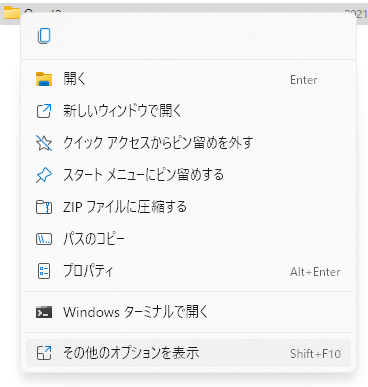Select クイック アクセスからピン留めを外す
Screen dimensions: 368x387
(x=188, y=143)
